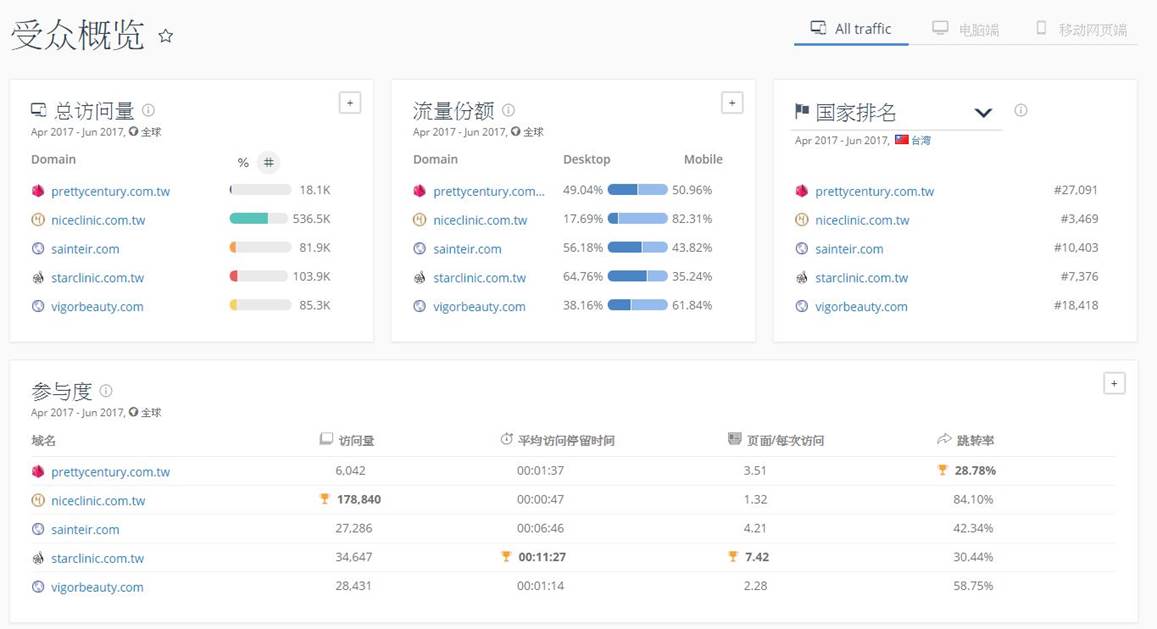Screen dimensions: 1157x629
Task: Click the info icon beside 流量份额
Action: pos(508,109)
